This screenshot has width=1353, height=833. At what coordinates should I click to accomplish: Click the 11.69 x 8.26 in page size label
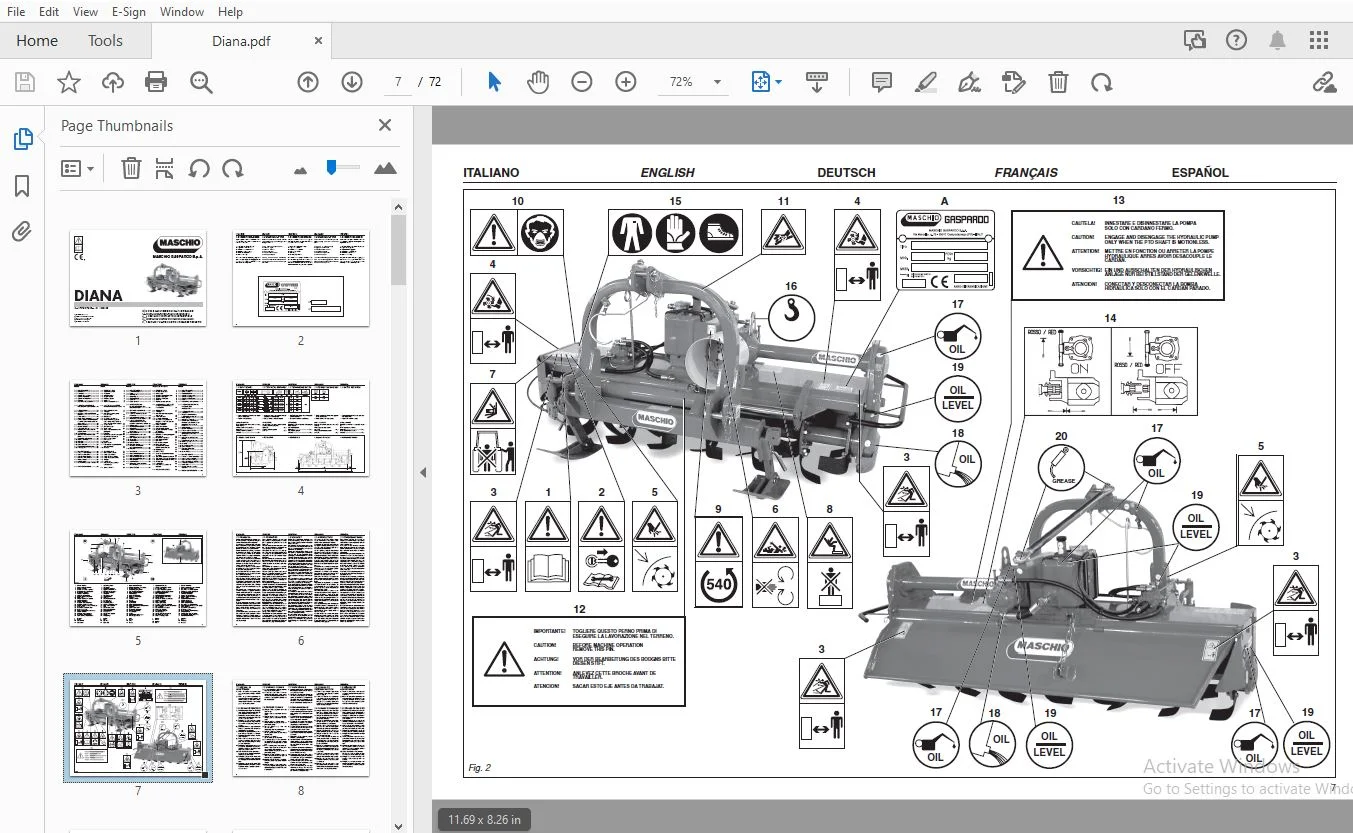click(x=484, y=820)
